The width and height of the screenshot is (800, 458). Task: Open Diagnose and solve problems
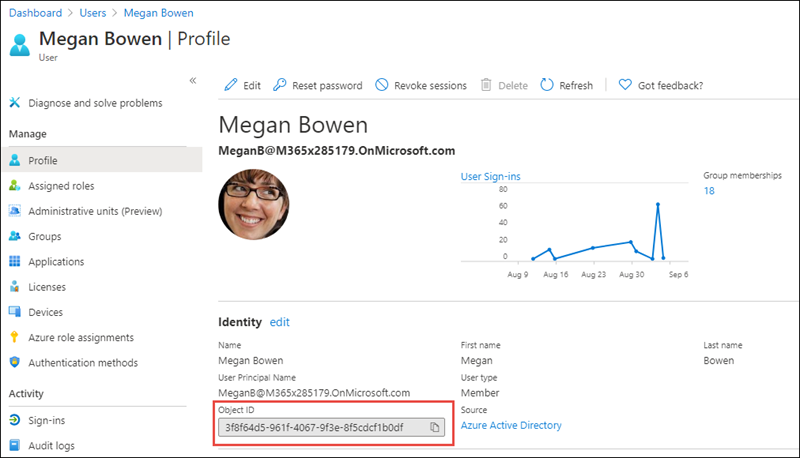[x=95, y=103]
